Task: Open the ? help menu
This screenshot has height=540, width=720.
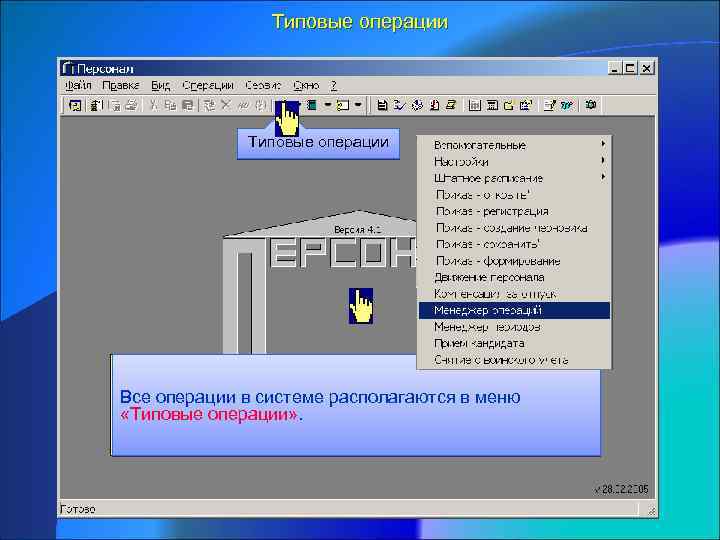Action: pyautogui.click(x=334, y=85)
